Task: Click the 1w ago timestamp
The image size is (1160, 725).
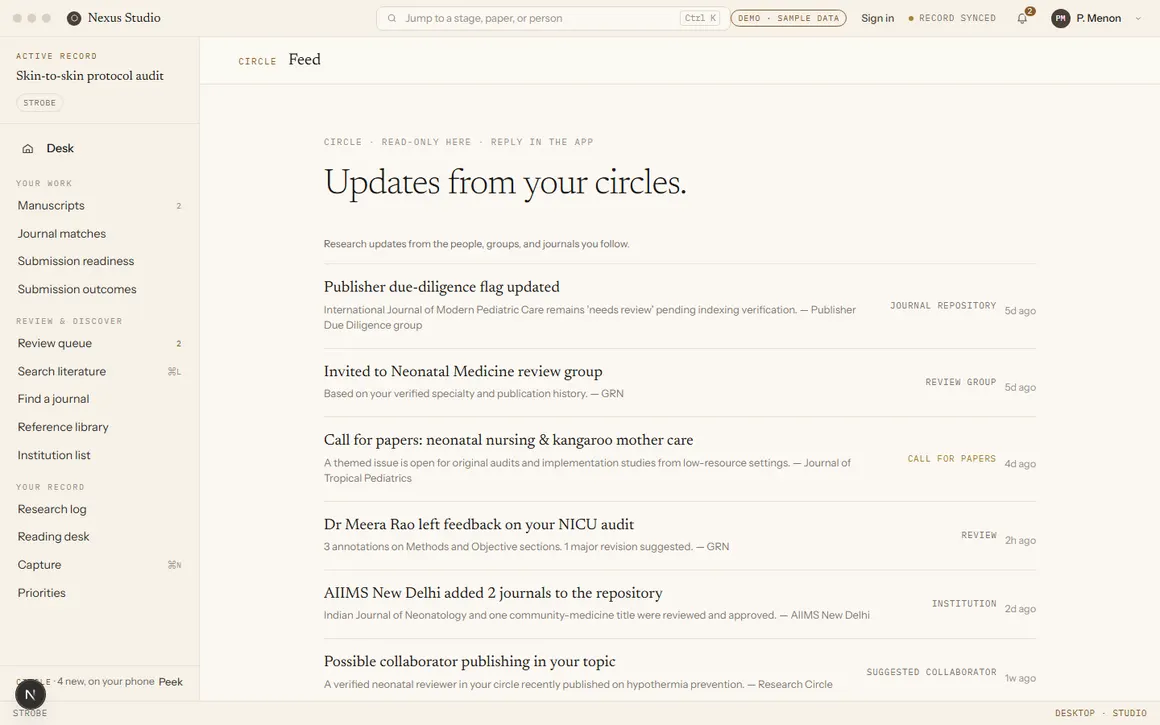Action: [x=1020, y=678]
